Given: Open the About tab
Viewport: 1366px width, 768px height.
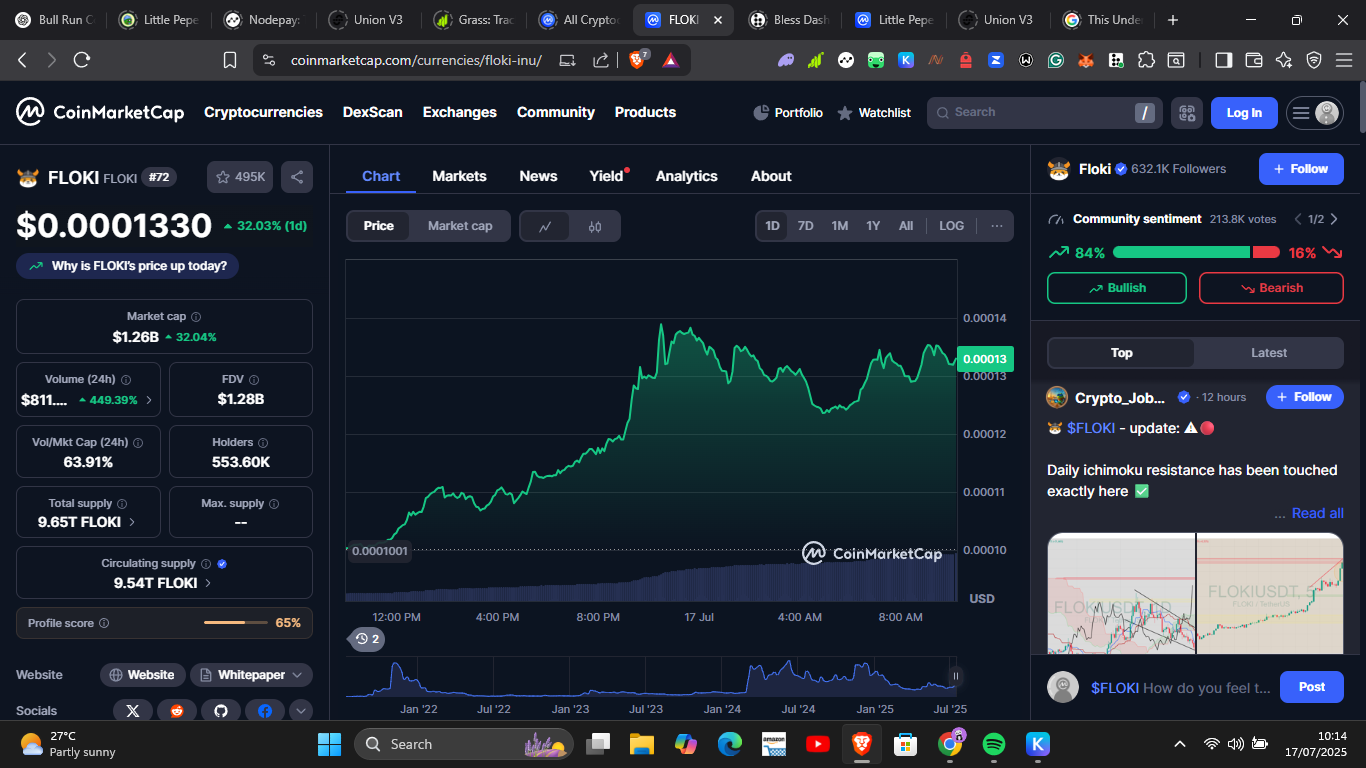Looking at the screenshot, I should [771, 176].
